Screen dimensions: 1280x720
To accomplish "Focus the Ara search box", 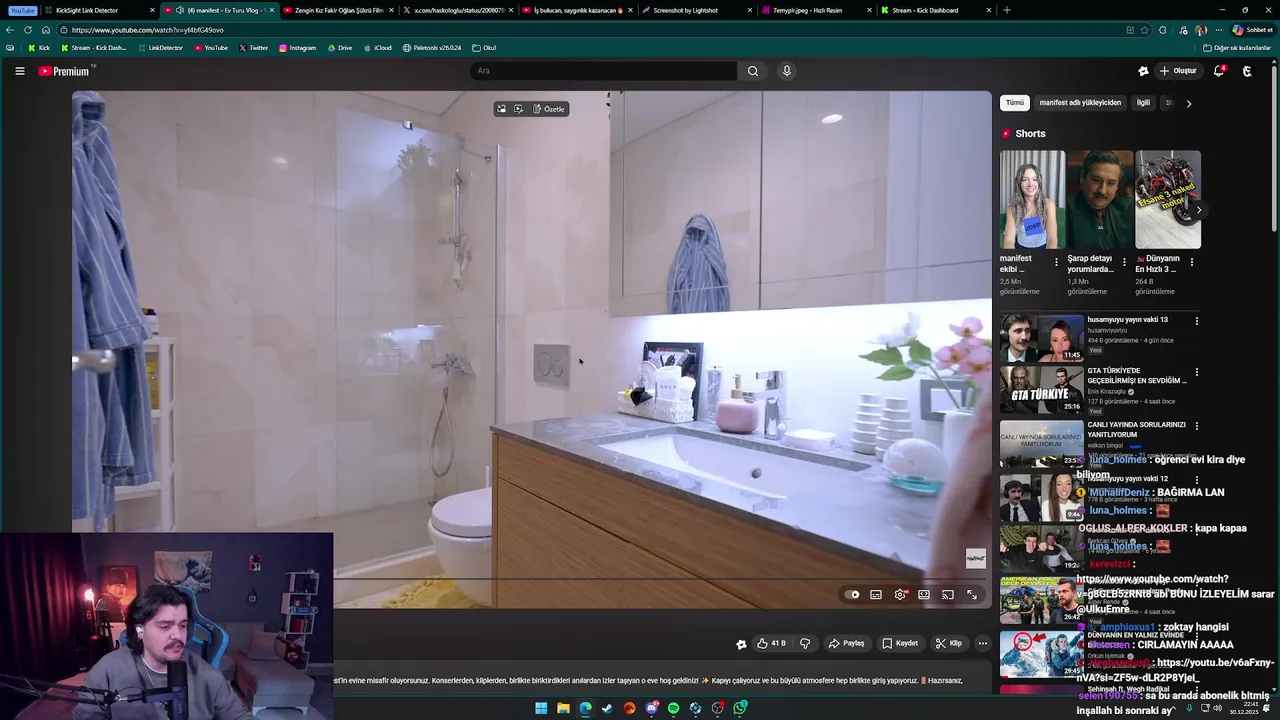I will click(x=604, y=71).
